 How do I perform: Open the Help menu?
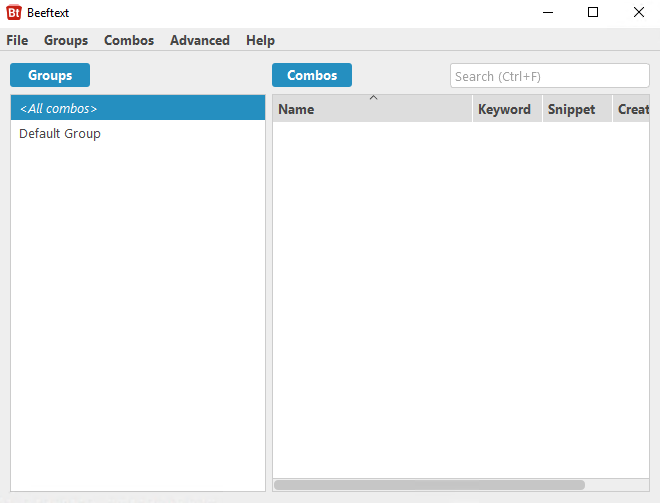[260, 41]
